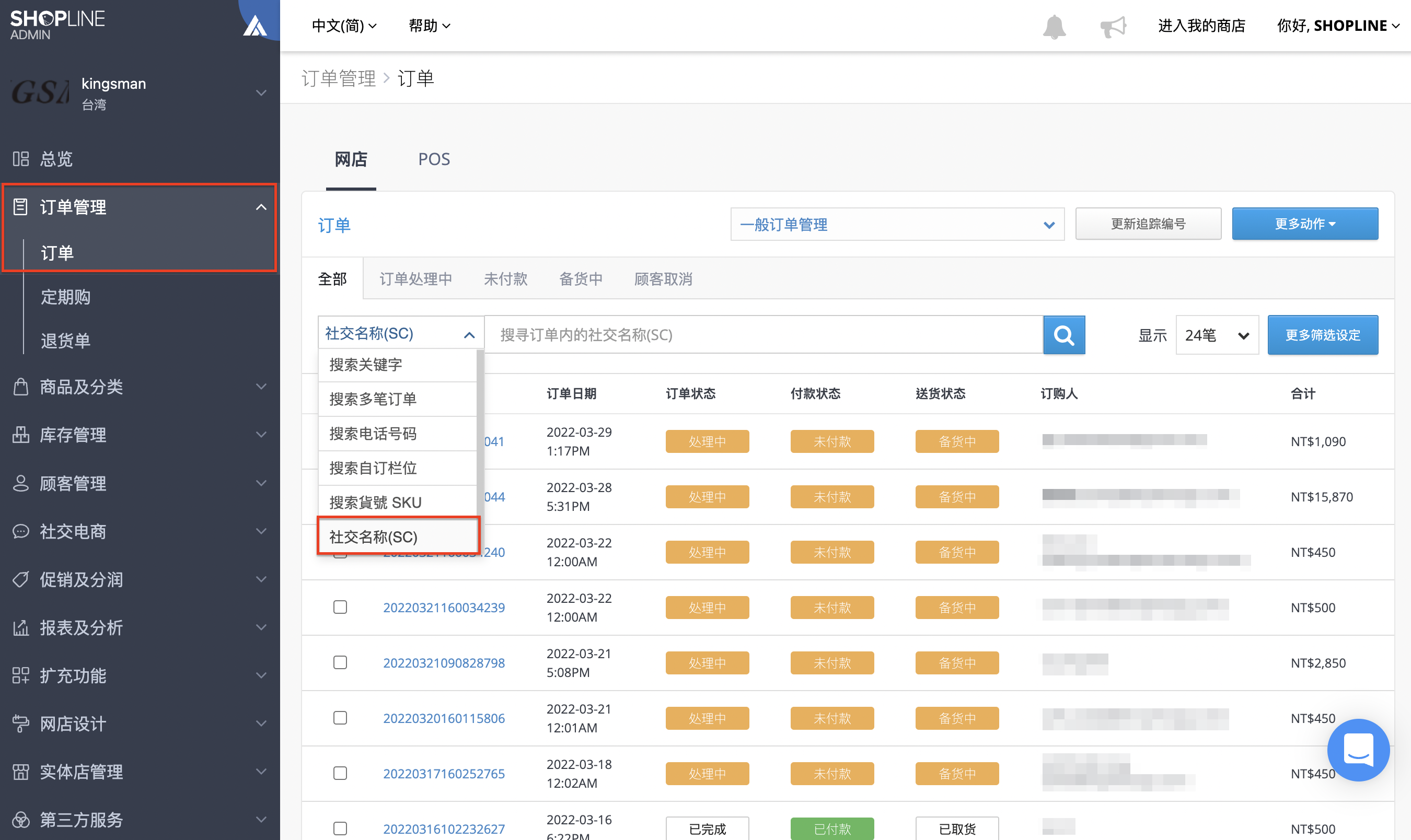Image resolution: width=1411 pixels, height=840 pixels.
Task: Click the 报表及分析 chart icon
Action: coord(20,627)
